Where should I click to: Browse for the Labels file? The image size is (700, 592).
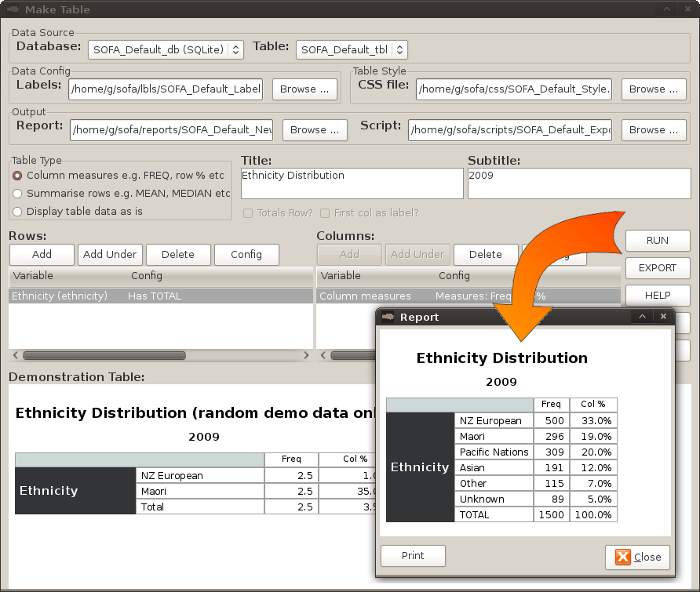304,89
